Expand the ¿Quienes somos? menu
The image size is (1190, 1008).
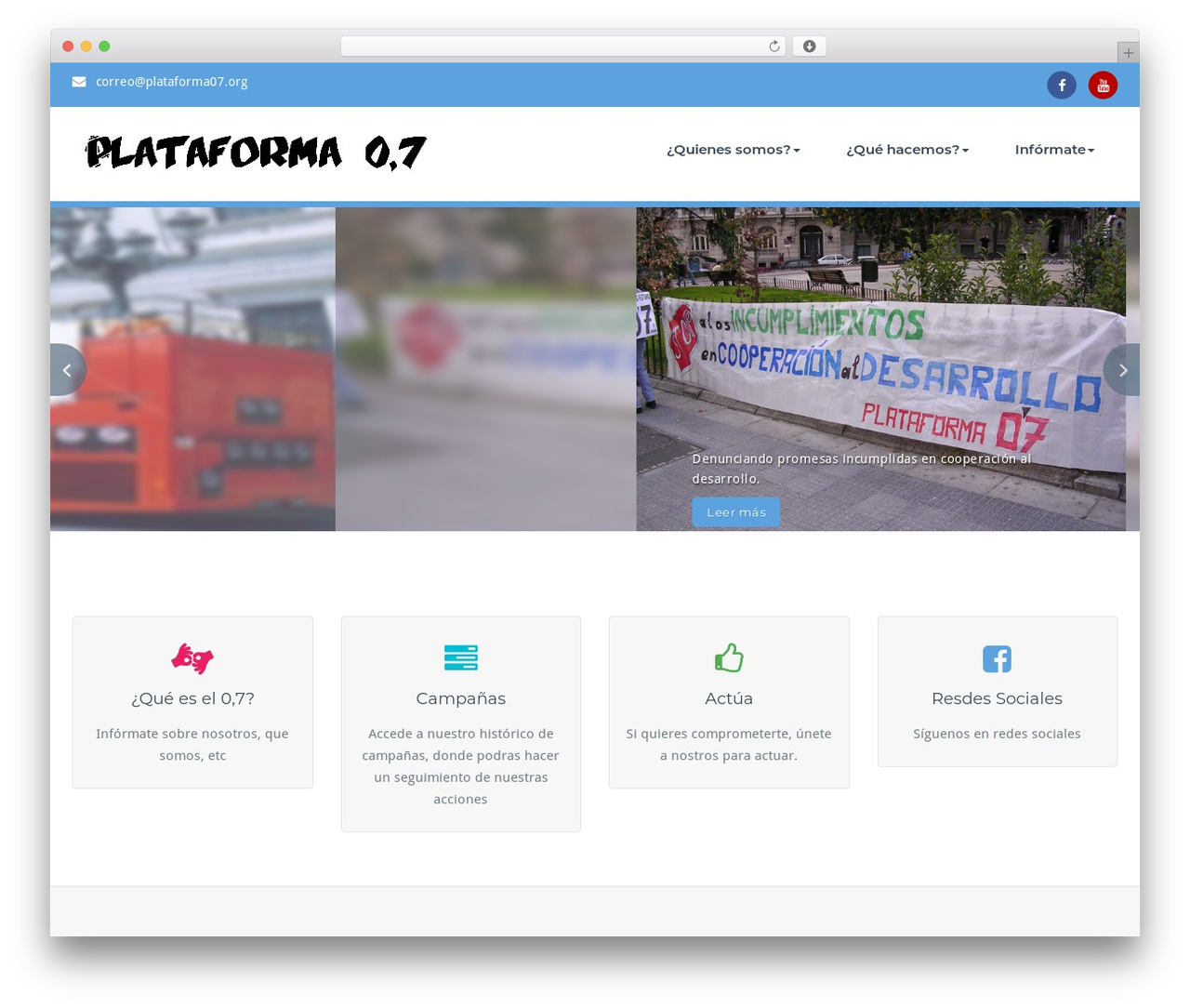click(733, 150)
